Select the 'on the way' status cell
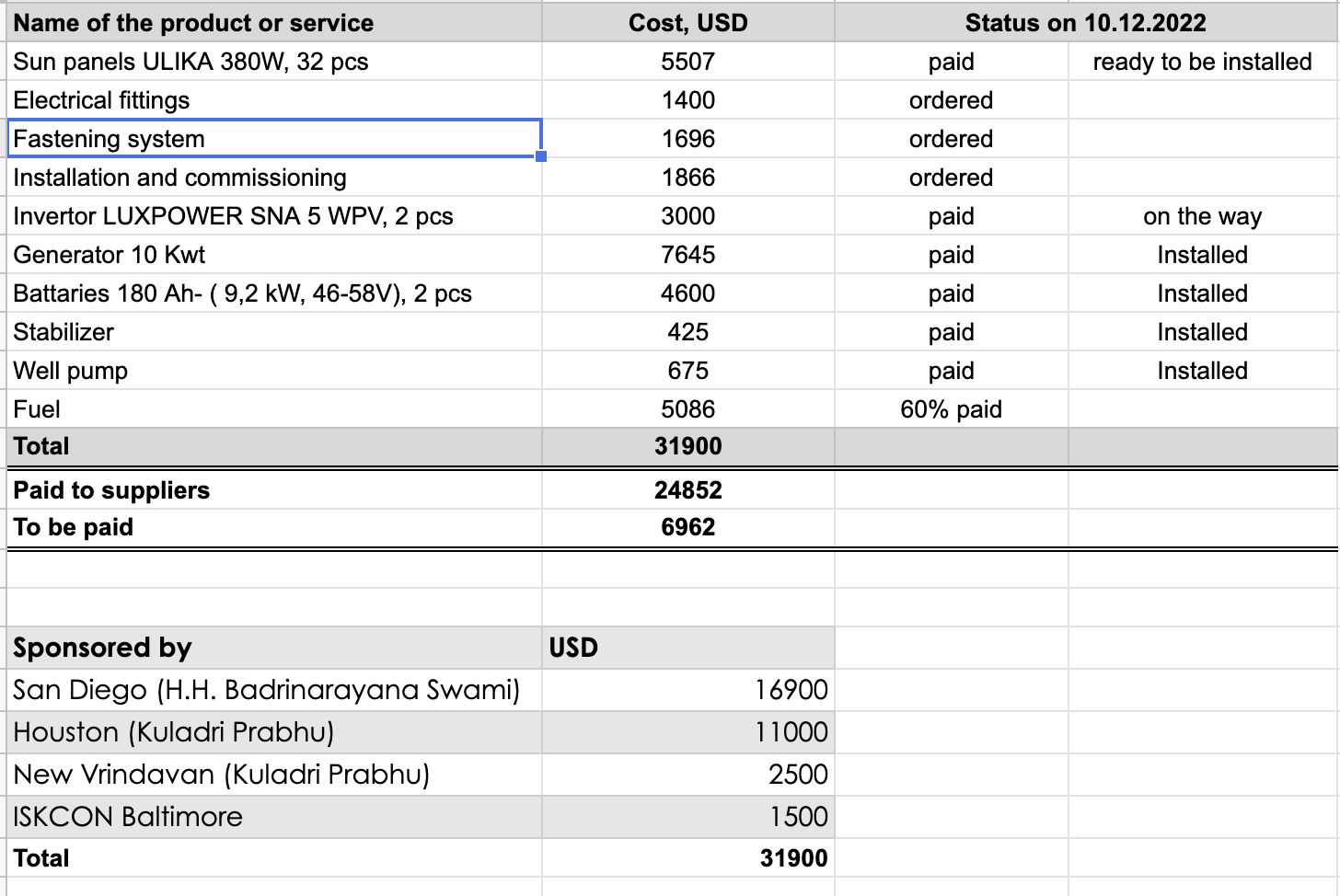Screen dimensions: 1340x896 [1203, 216]
